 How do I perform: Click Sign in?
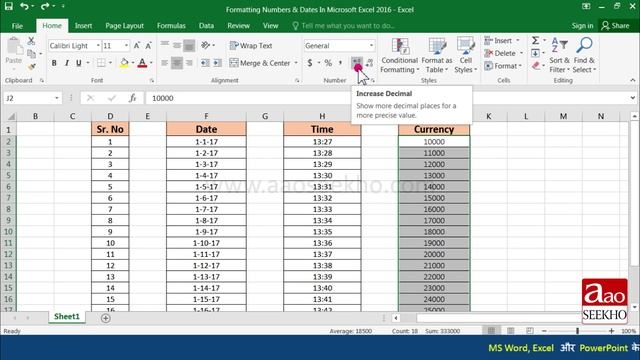(x=582, y=26)
